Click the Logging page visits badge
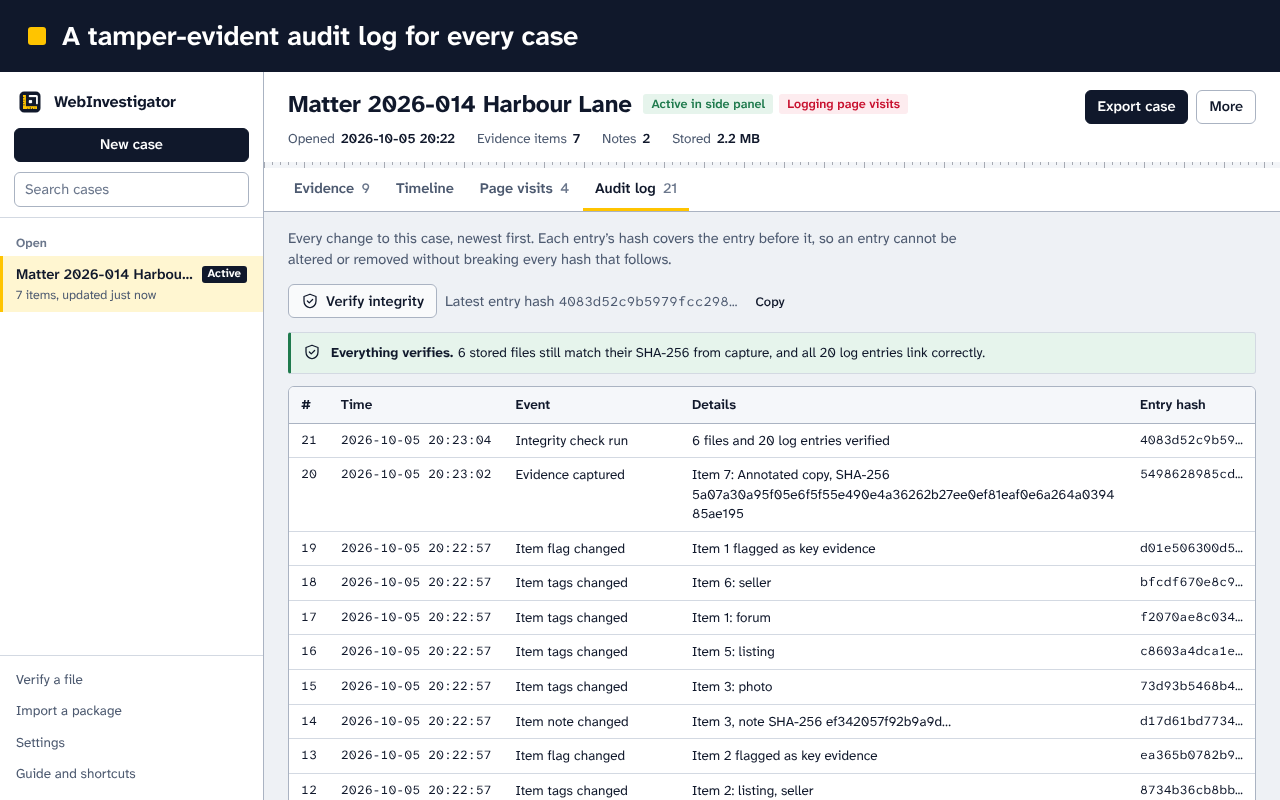This screenshot has height=800, width=1280. [843, 104]
